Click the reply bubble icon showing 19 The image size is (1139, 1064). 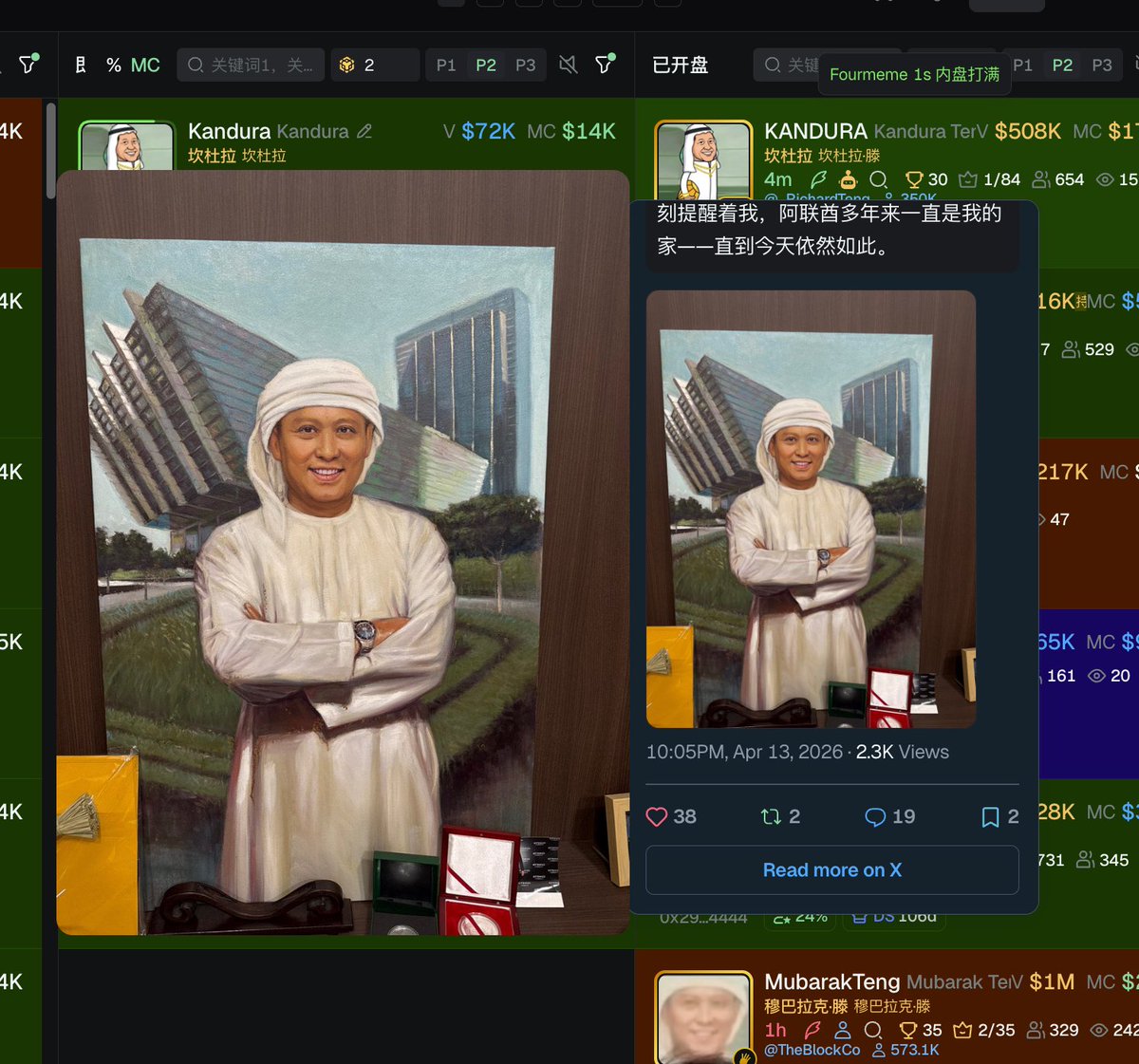pyautogui.click(x=875, y=816)
